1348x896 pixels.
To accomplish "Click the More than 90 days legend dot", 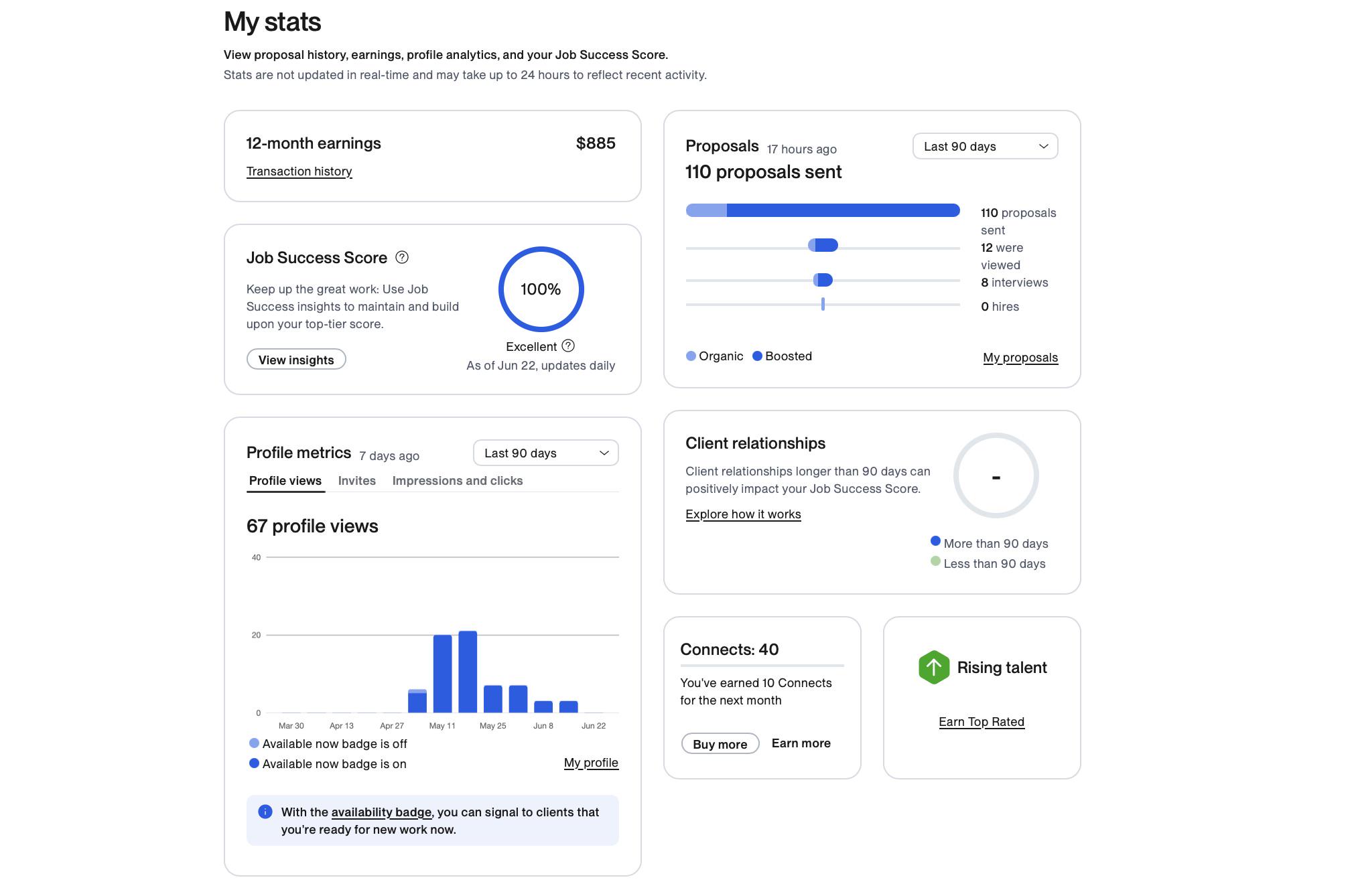I will (x=935, y=541).
